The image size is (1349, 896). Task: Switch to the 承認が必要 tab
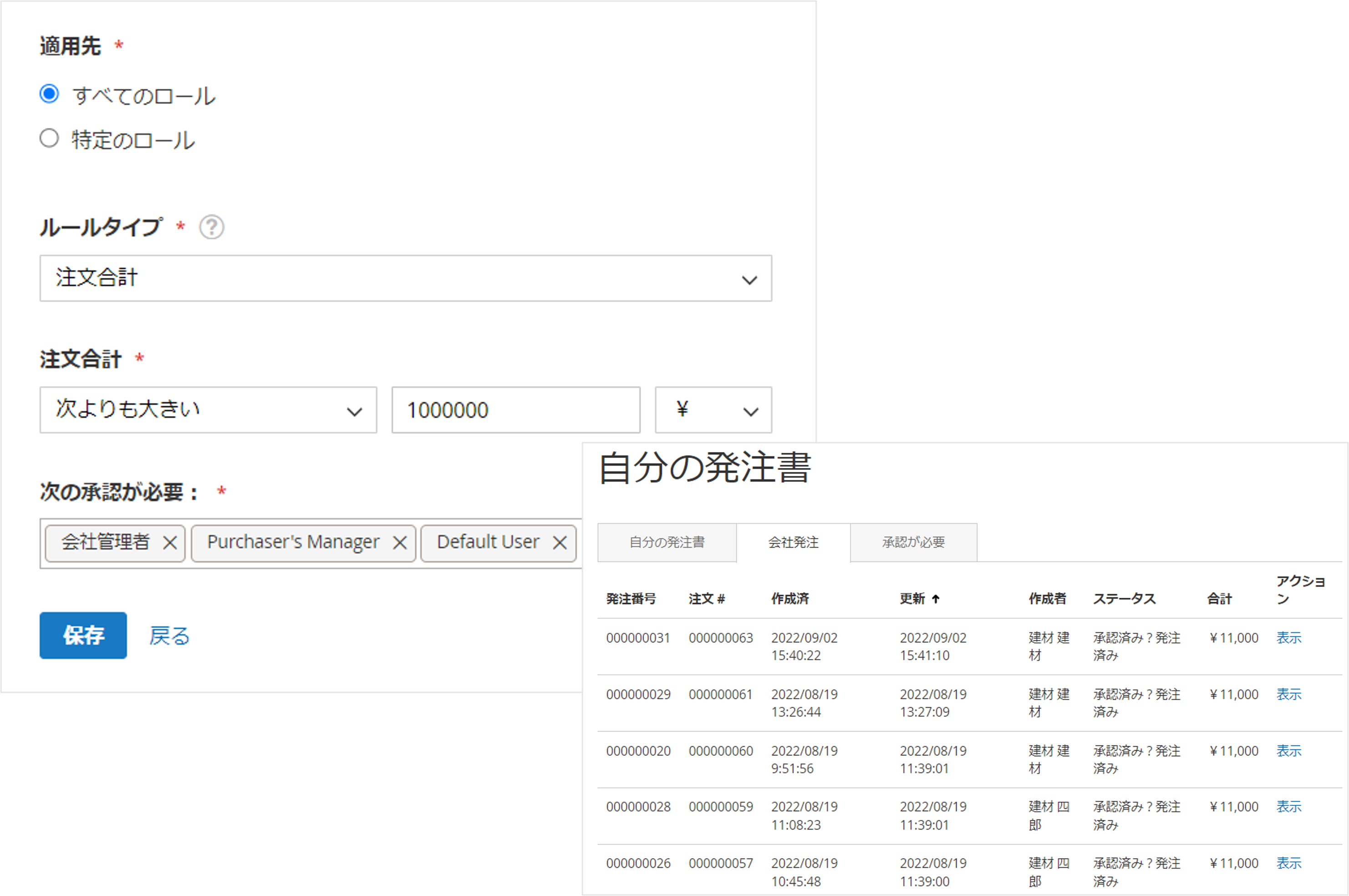913,542
